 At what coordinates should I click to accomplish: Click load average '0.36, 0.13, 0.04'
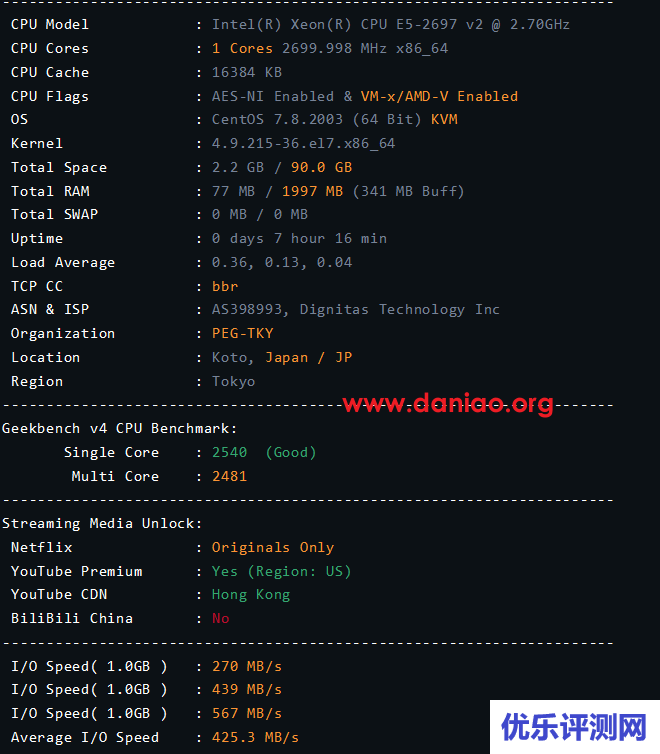point(282,263)
